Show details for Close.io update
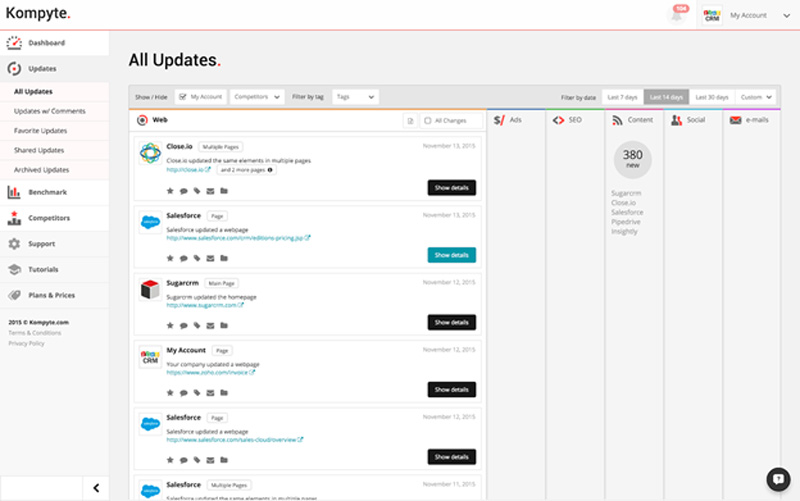The height and width of the screenshot is (501, 800). [452, 188]
